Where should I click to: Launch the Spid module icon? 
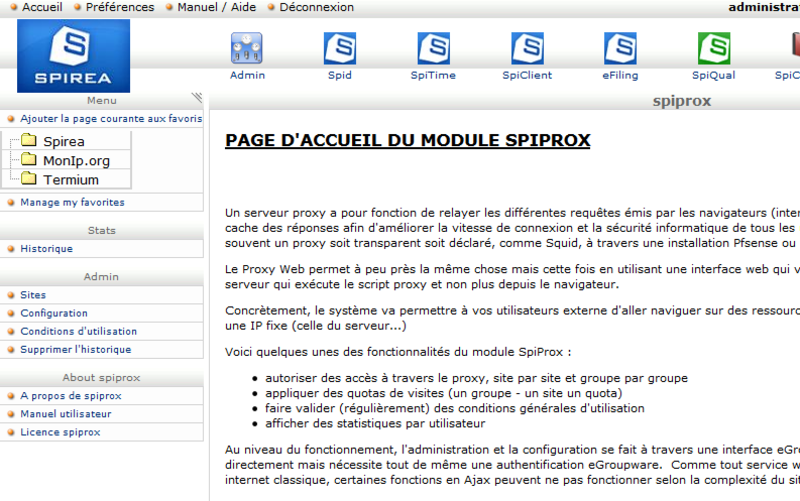(x=340, y=48)
